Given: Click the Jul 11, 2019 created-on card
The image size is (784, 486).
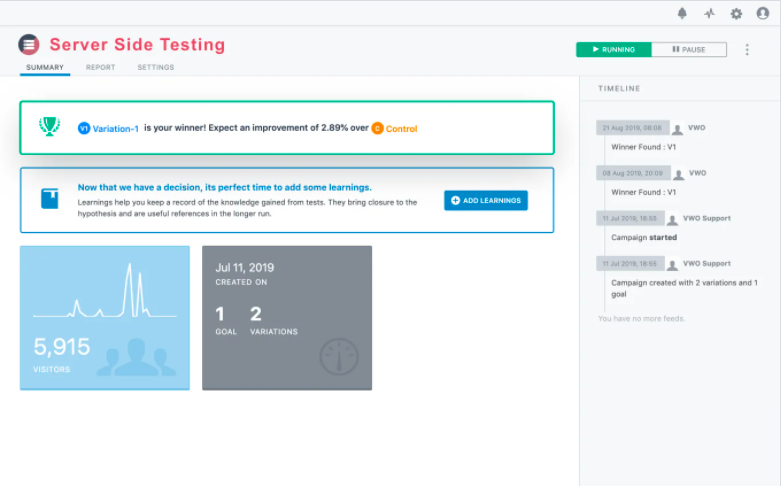Looking at the screenshot, I should 287,318.
